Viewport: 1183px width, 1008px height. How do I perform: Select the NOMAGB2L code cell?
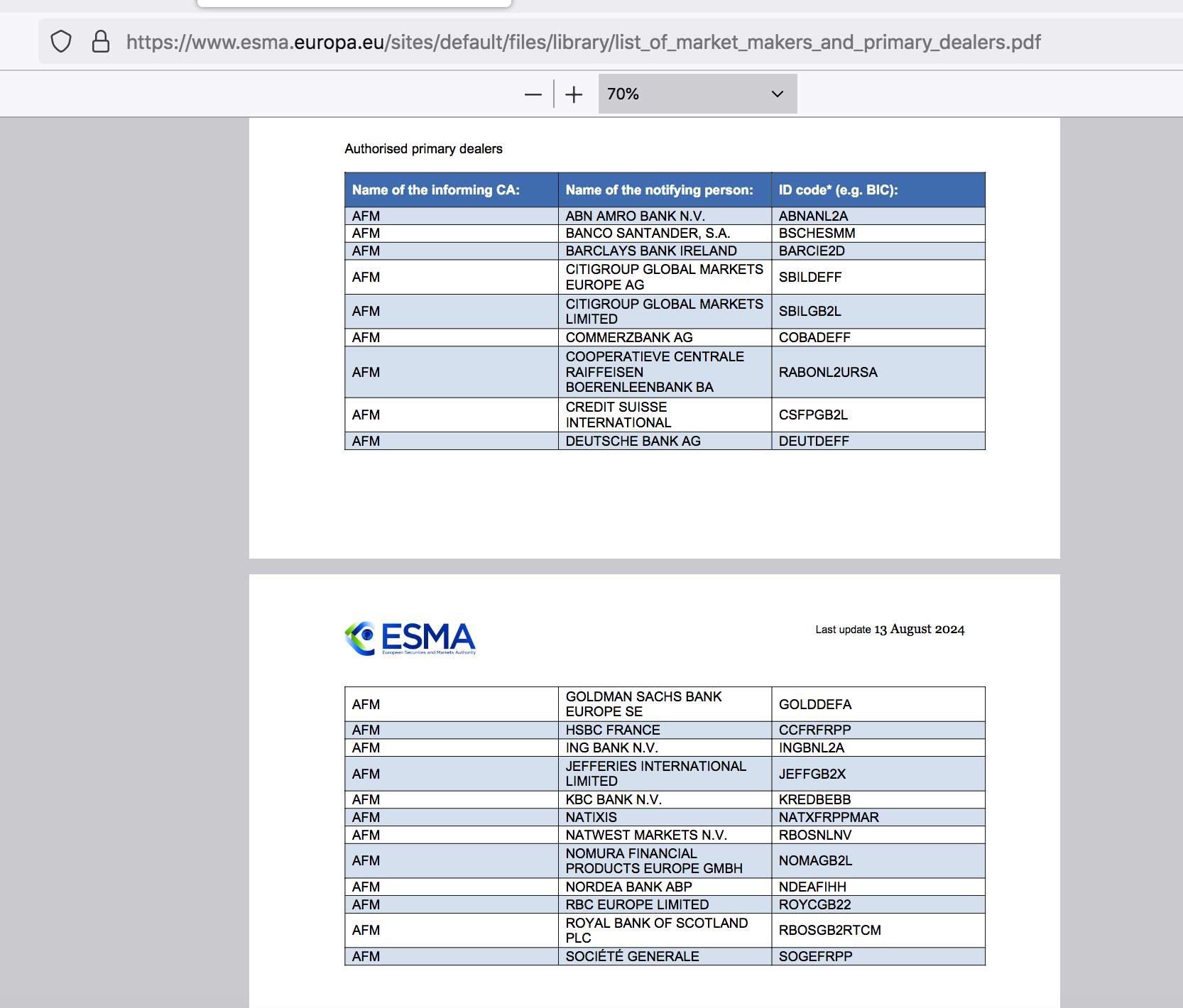click(878, 860)
